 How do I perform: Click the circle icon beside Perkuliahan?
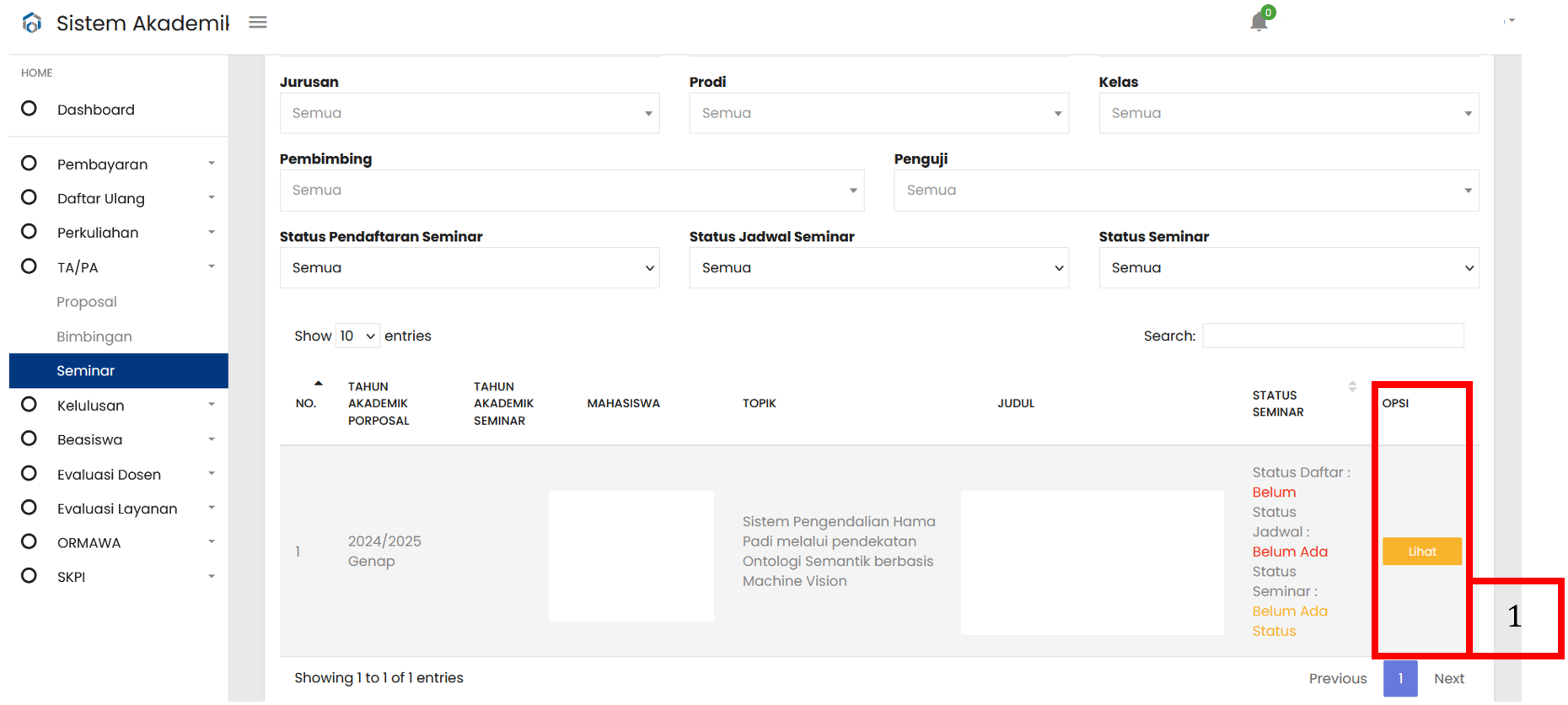coord(29,232)
